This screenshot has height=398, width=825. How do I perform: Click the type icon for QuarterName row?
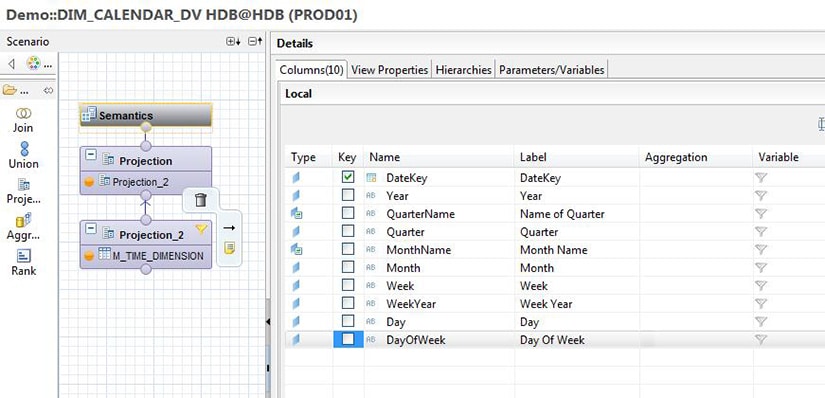296,214
